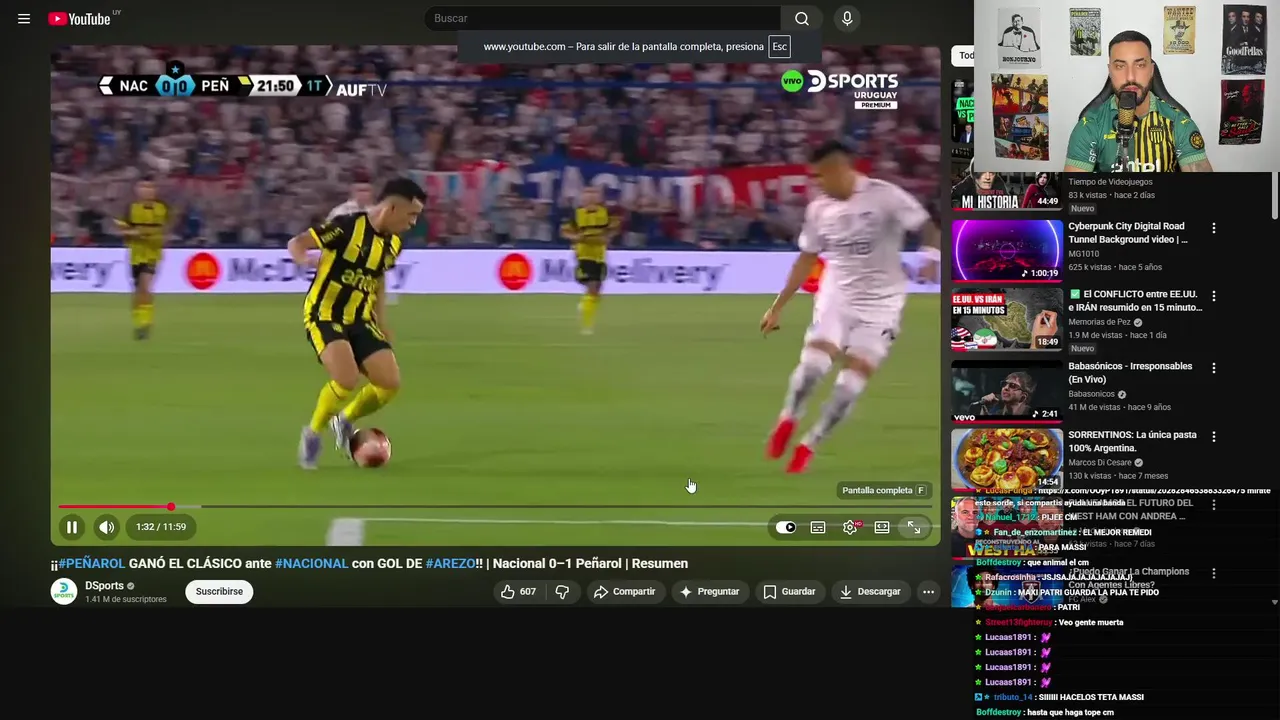Open the Tiempo de Videojuegos channel name
The image size is (1280, 720).
click(x=1110, y=182)
